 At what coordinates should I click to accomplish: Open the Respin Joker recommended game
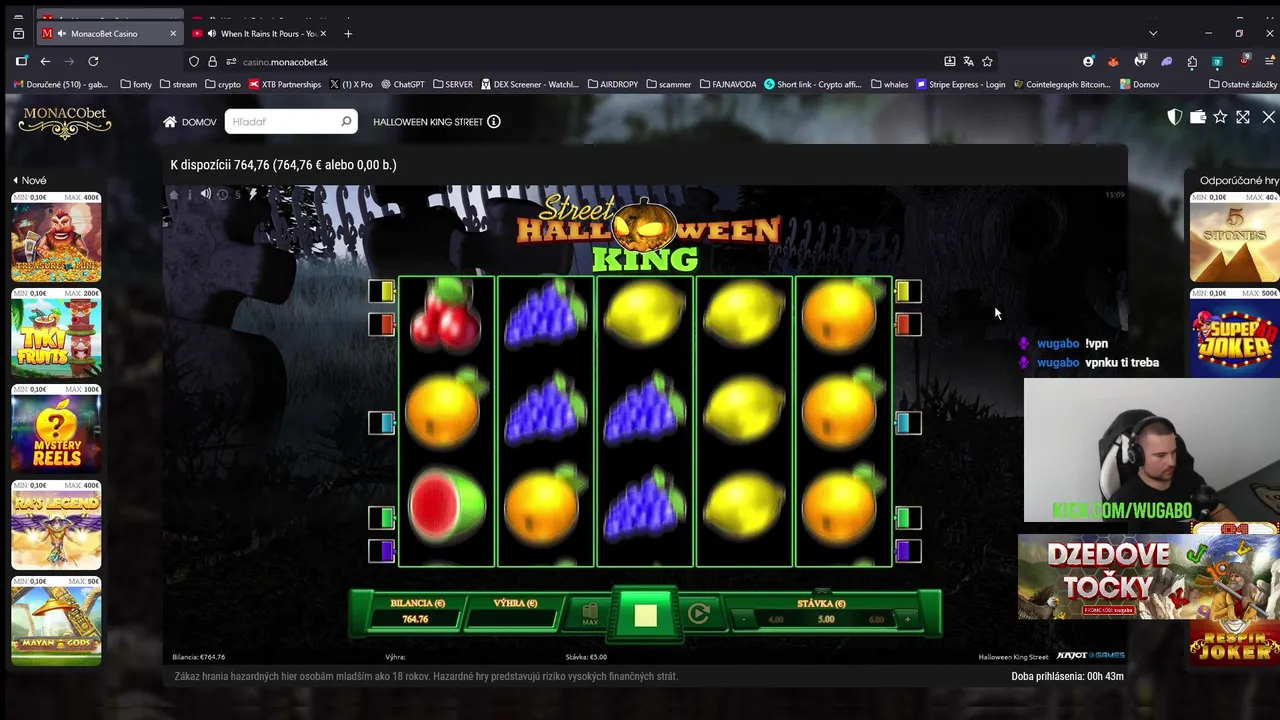pos(1235,642)
